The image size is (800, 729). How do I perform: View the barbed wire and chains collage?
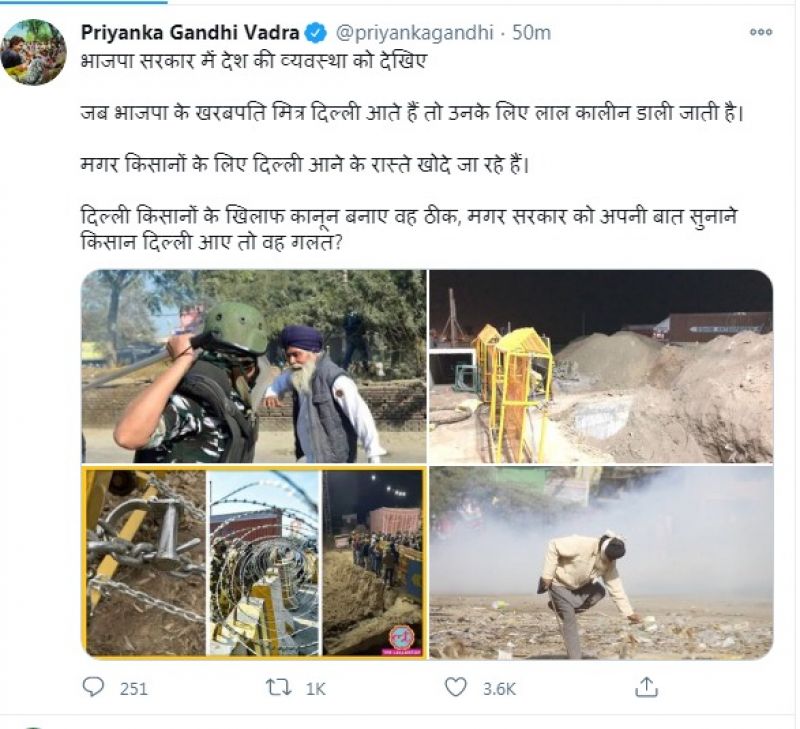click(x=254, y=562)
